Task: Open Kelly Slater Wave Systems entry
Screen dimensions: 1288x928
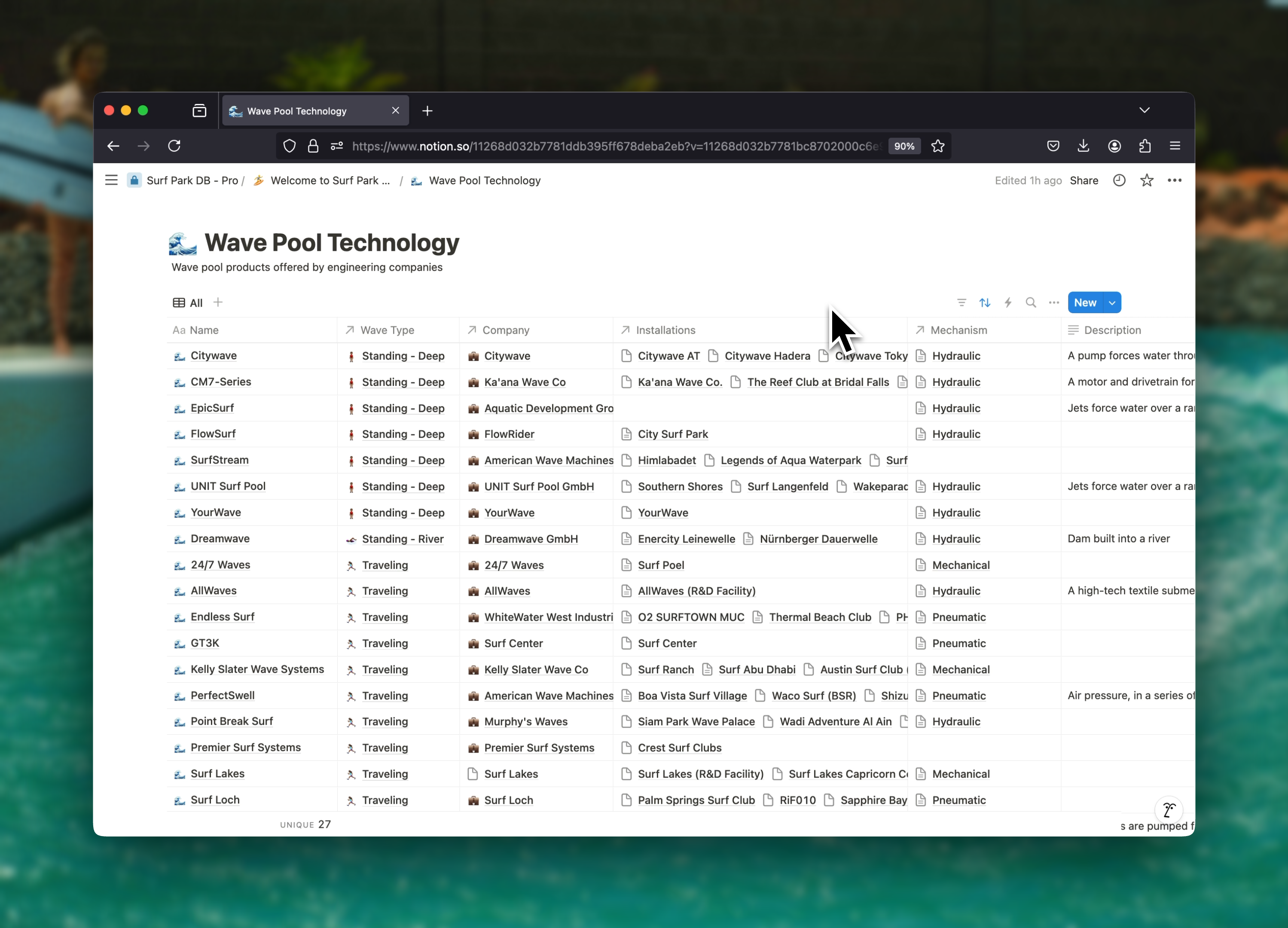Action: pos(257,669)
